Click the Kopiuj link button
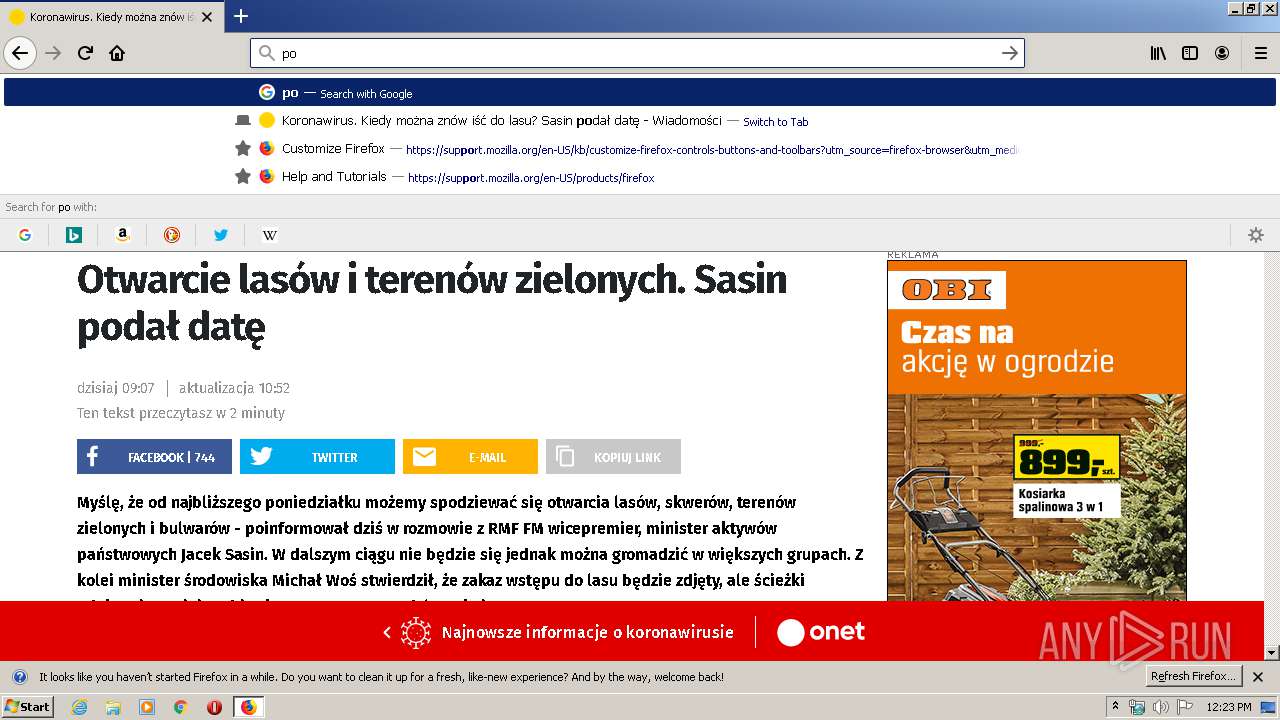 (x=613, y=456)
